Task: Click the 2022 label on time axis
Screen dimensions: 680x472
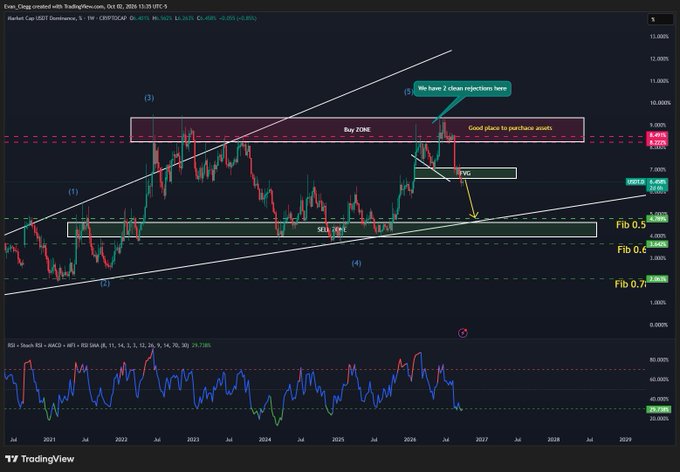Action: (x=121, y=439)
